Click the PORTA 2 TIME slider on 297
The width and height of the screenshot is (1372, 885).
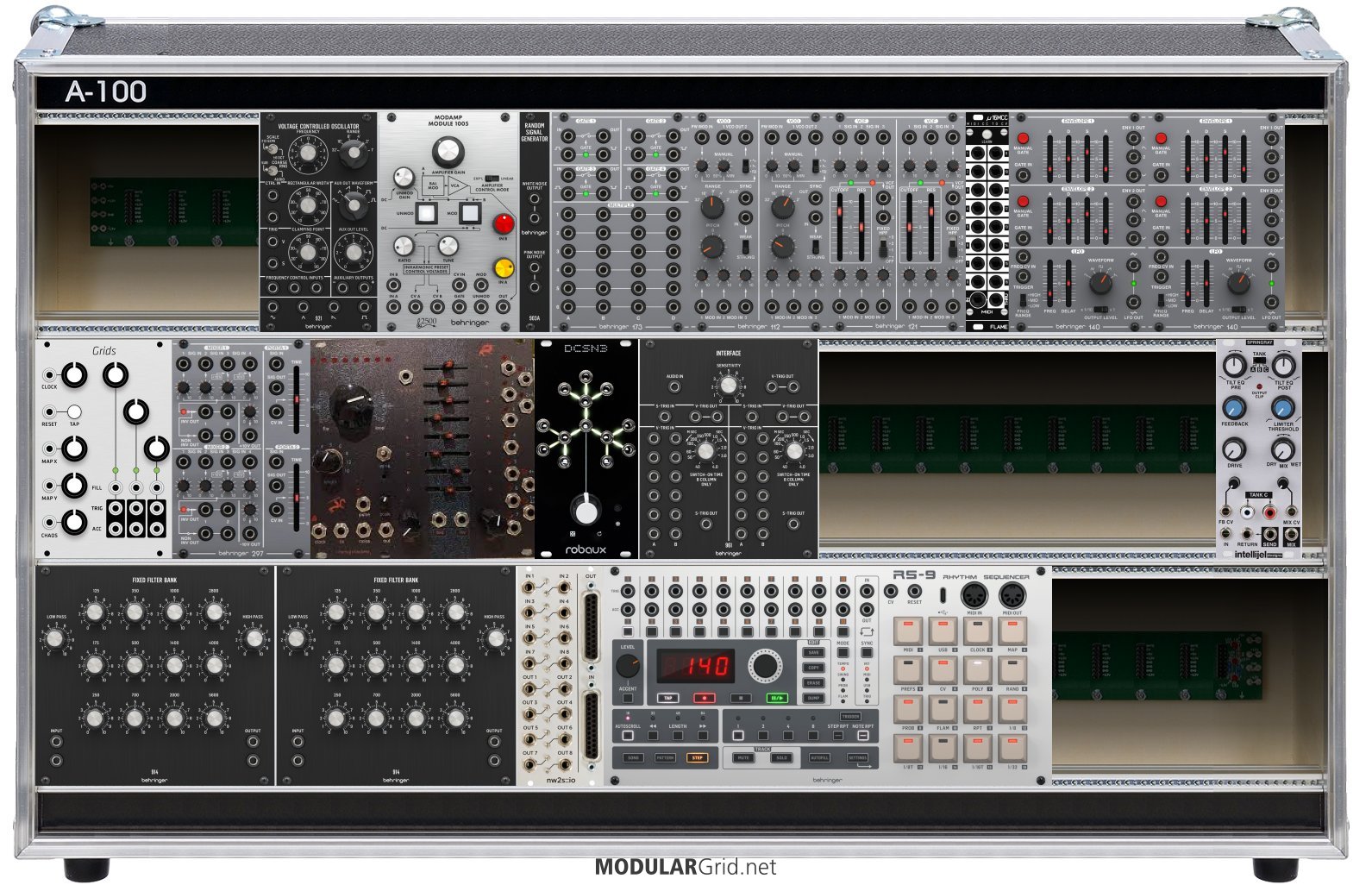point(297,498)
